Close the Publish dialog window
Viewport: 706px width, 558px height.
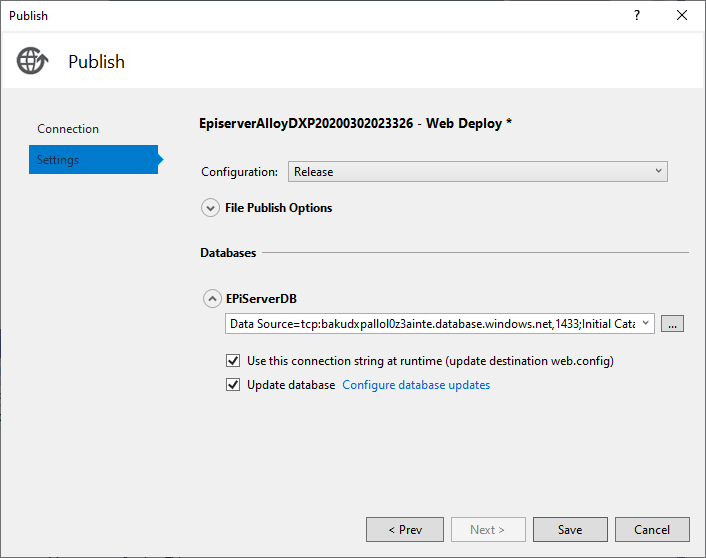682,15
